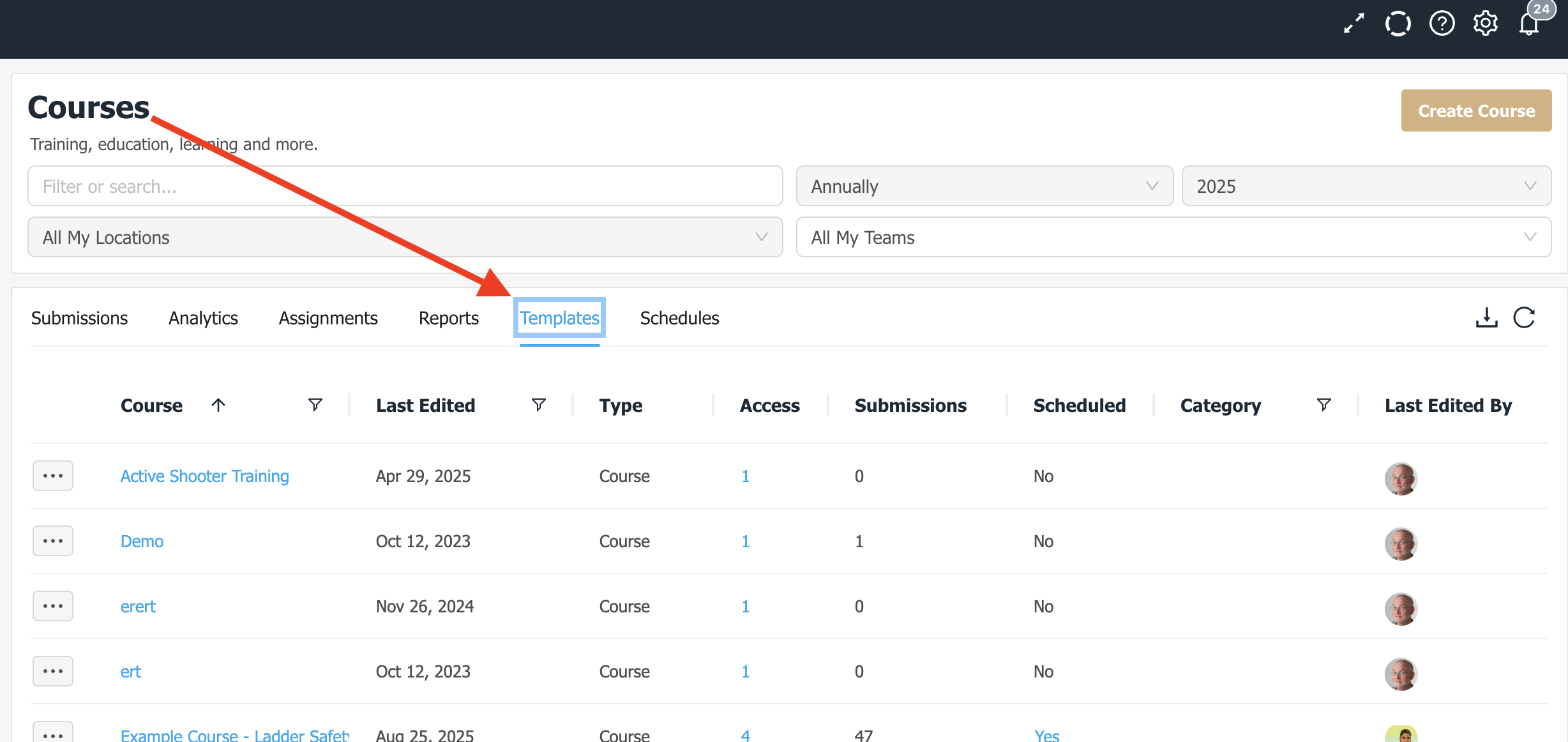Open the row actions menu for Demo
Viewport: 1568px width, 742px height.
pos(53,541)
